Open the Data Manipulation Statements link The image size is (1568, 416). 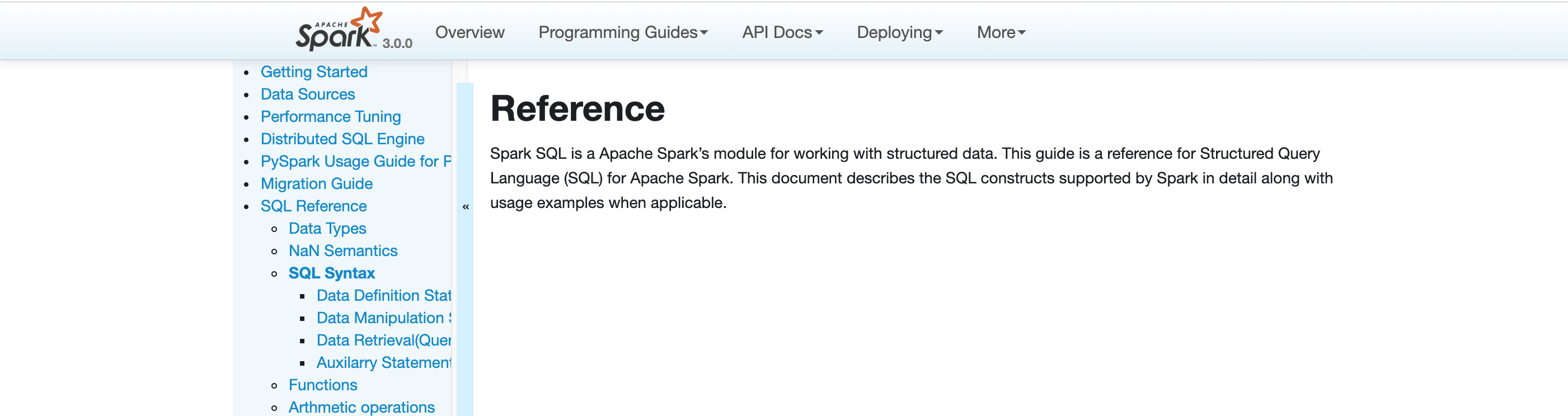point(383,318)
